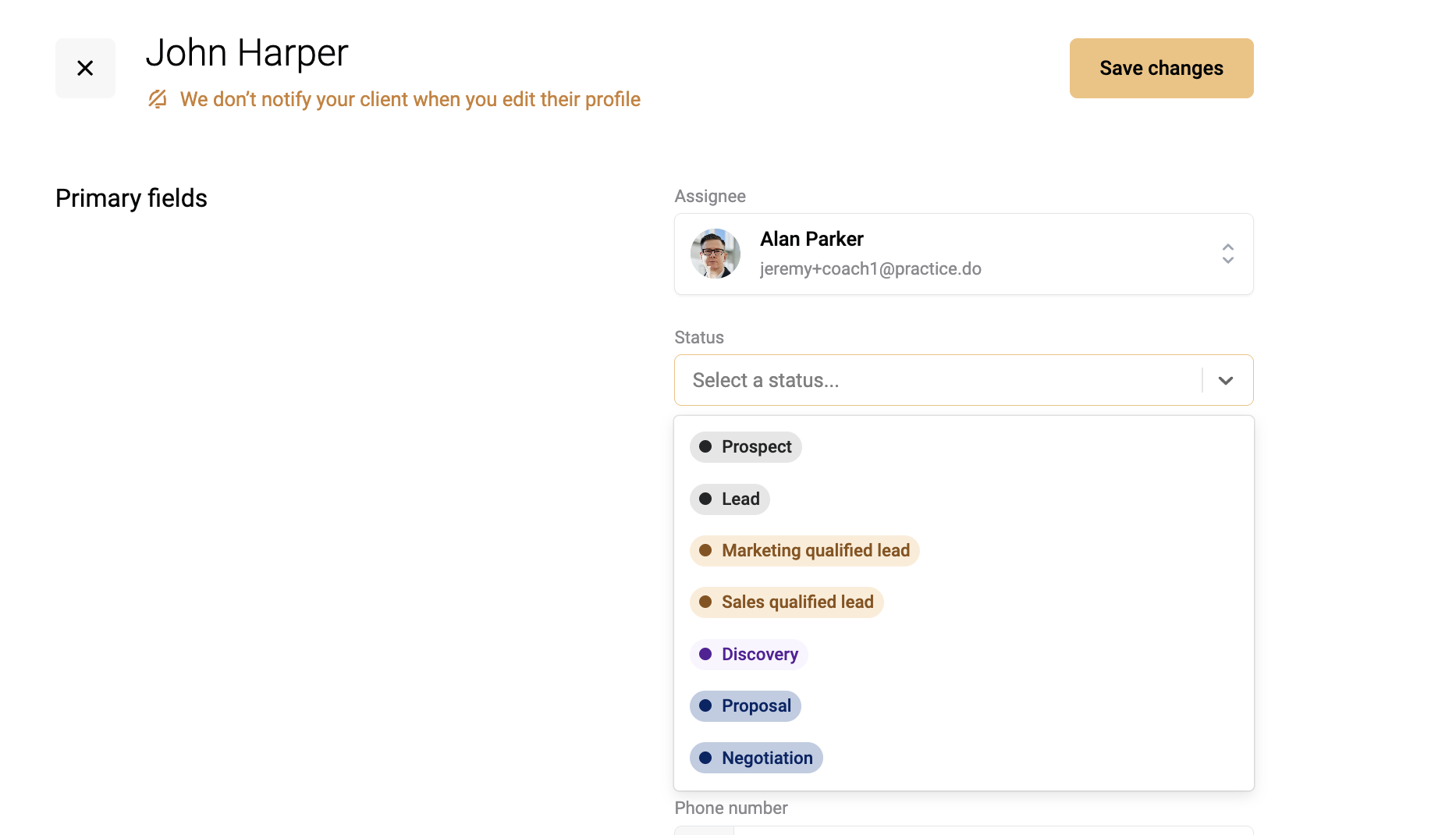
Task: Click the black Prospect dot
Action: (x=705, y=447)
